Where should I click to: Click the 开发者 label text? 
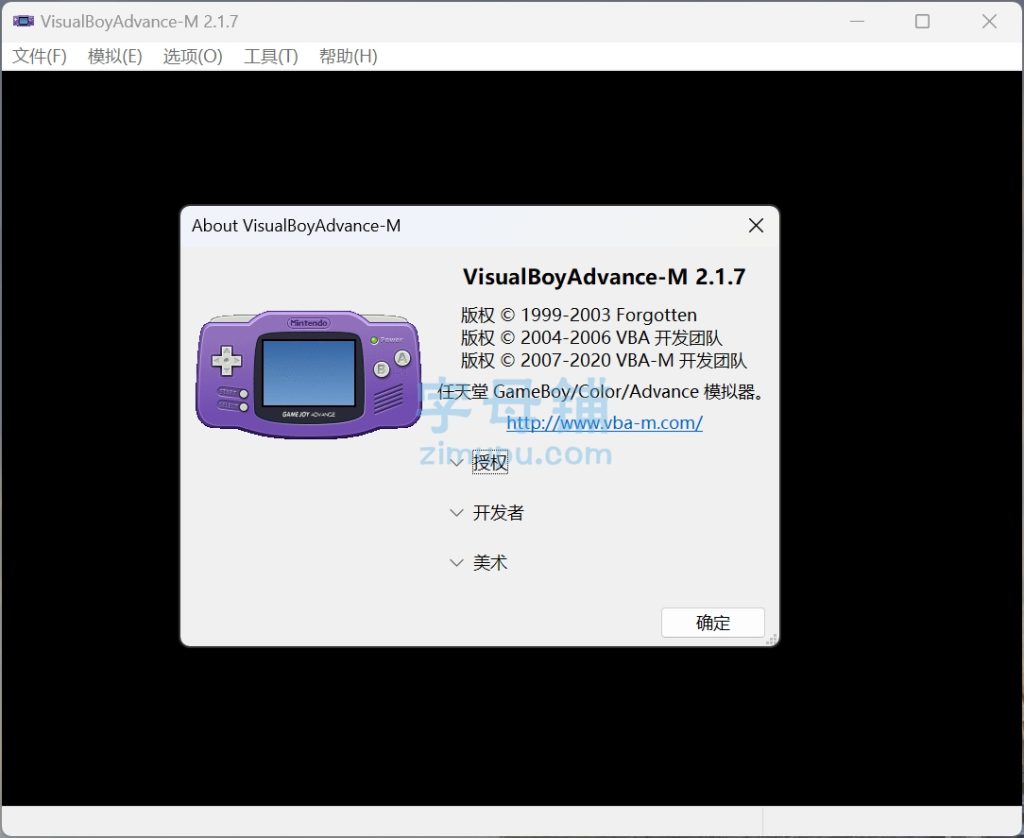(498, 513)
